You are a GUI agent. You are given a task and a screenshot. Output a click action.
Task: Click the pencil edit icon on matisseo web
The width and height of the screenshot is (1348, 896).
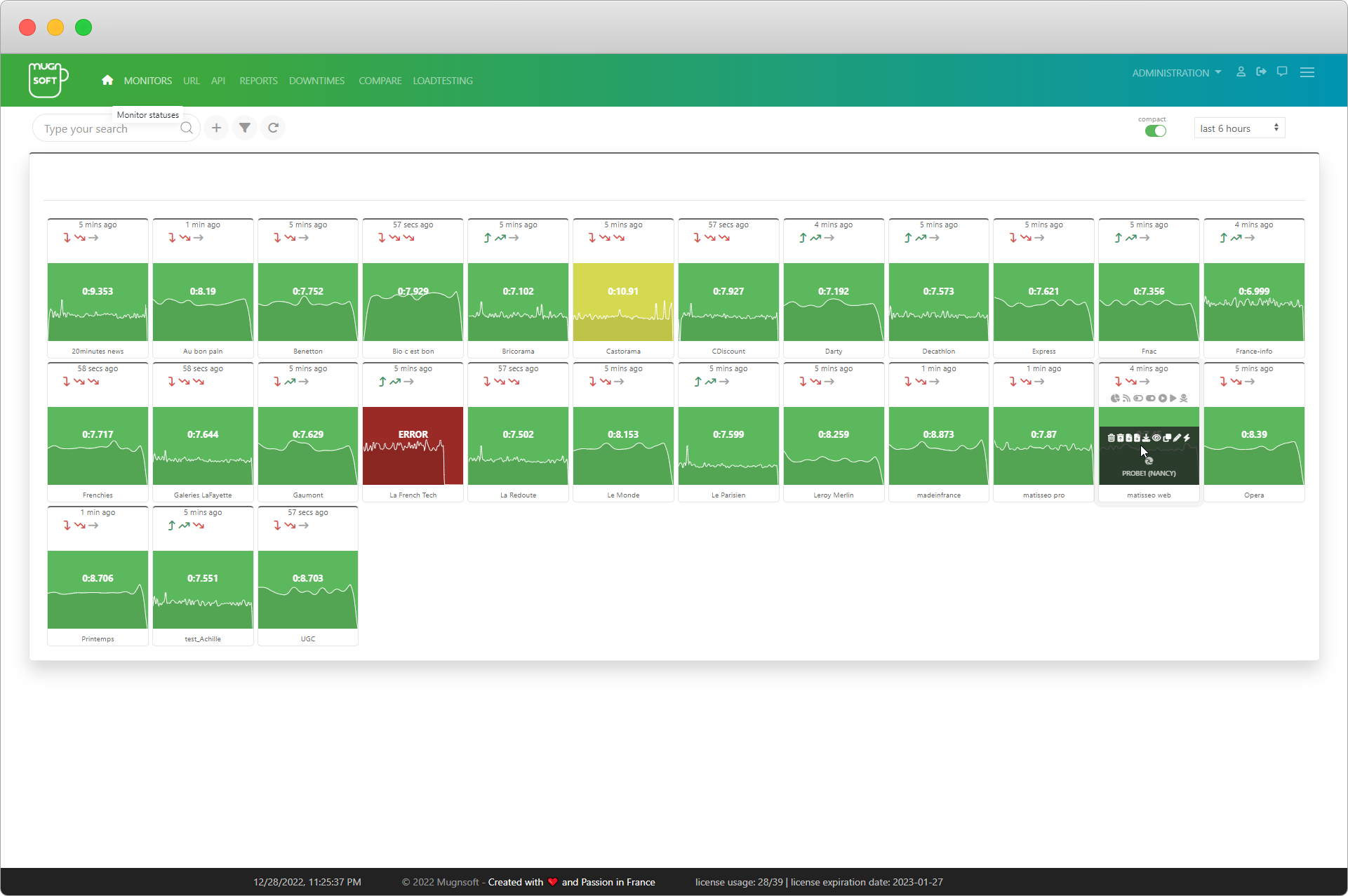pos(1177,438)
